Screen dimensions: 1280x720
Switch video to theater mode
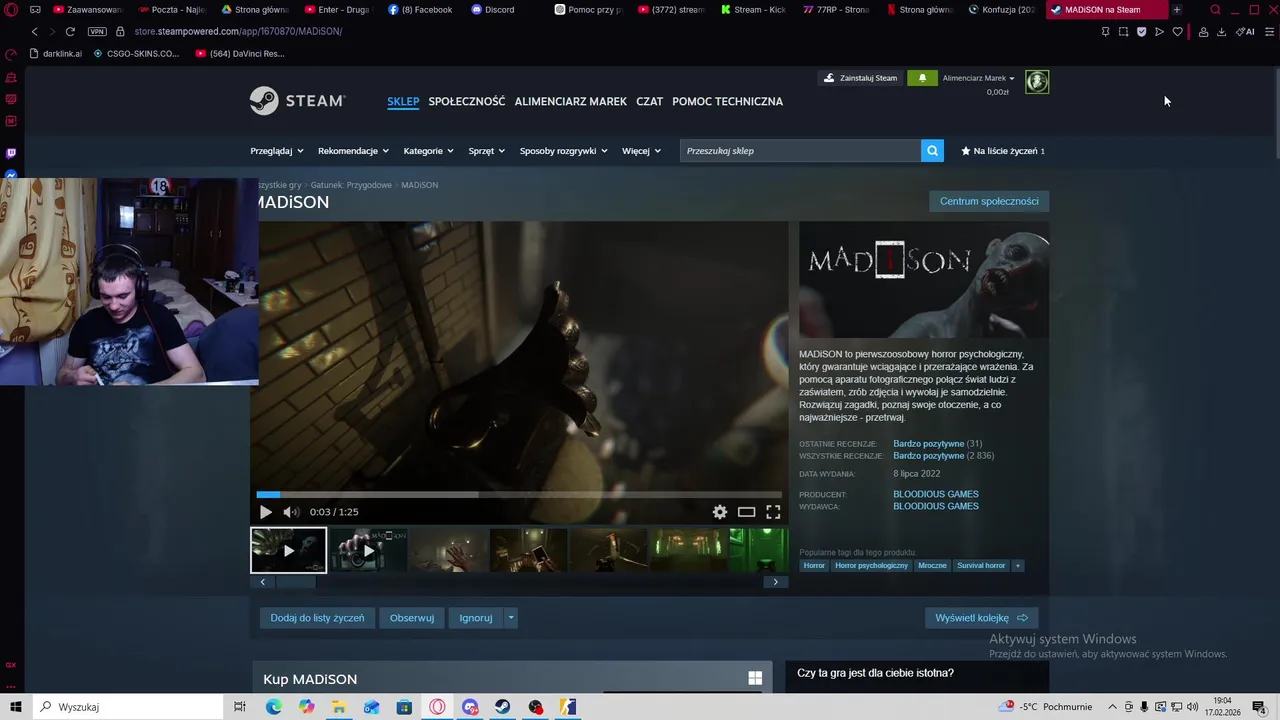point(746,512)
